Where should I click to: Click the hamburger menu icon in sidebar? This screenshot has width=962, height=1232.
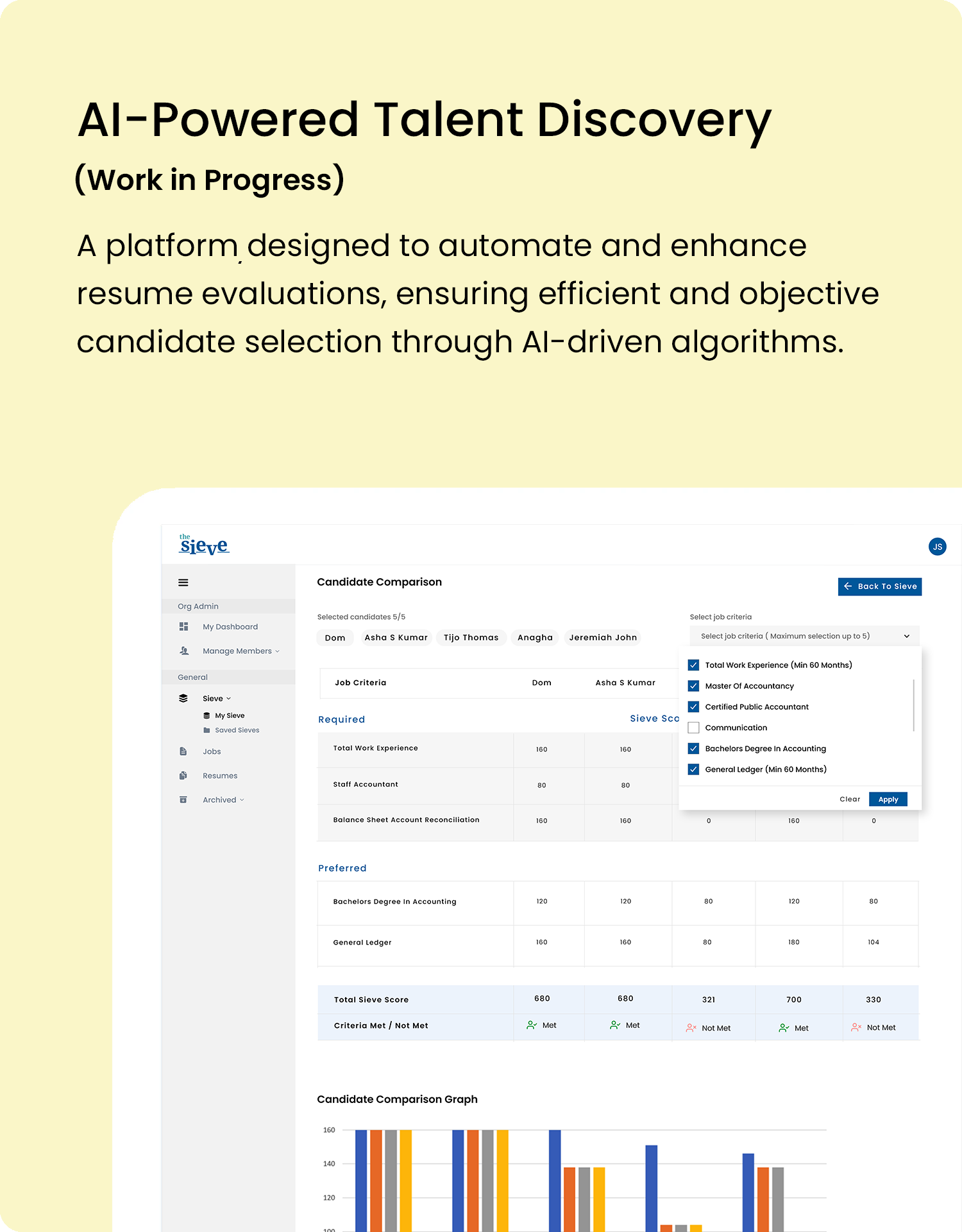(x=183, y=583)
